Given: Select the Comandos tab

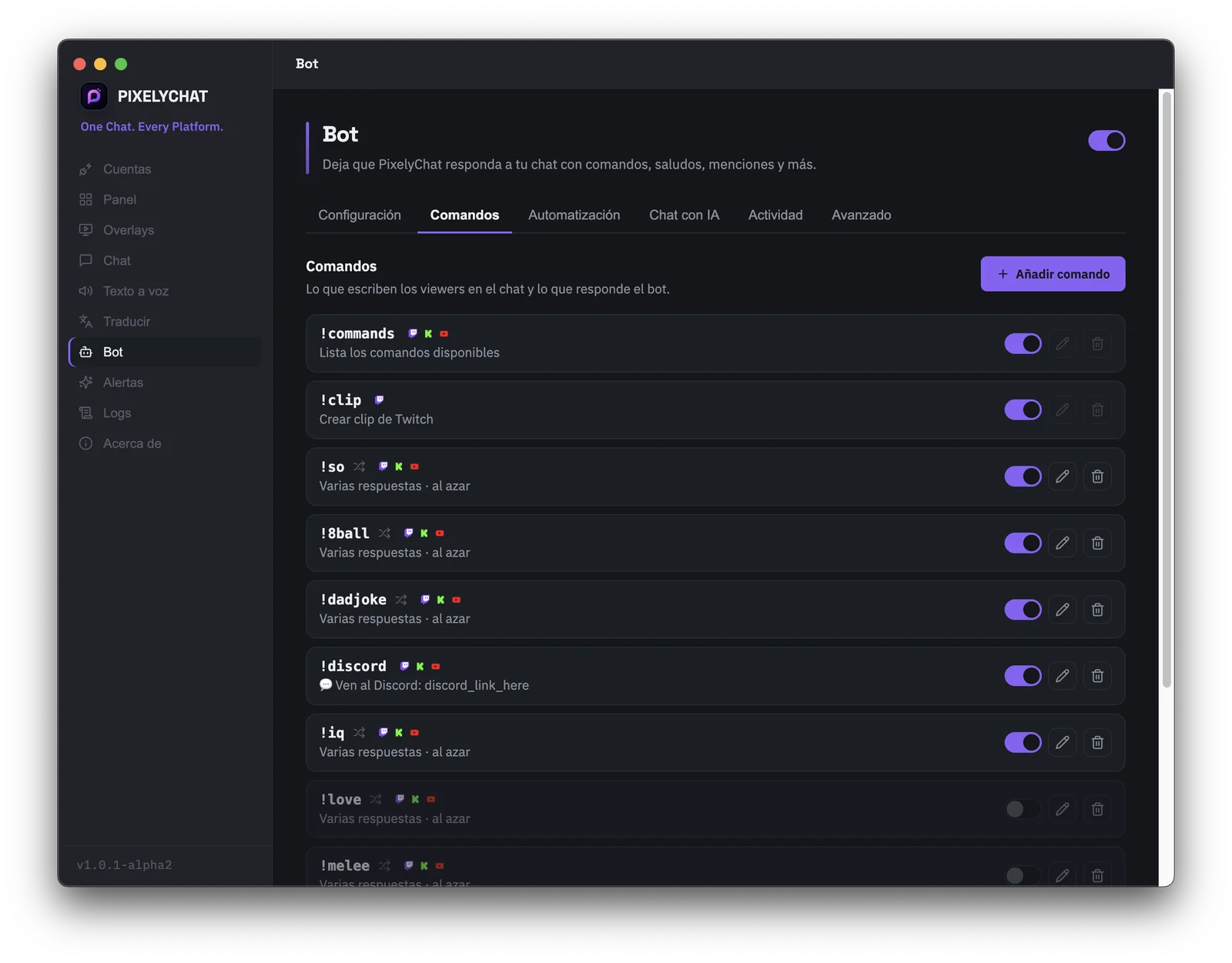Looking at the screenshot, I should pyautogui.click(x=464, y=215).
